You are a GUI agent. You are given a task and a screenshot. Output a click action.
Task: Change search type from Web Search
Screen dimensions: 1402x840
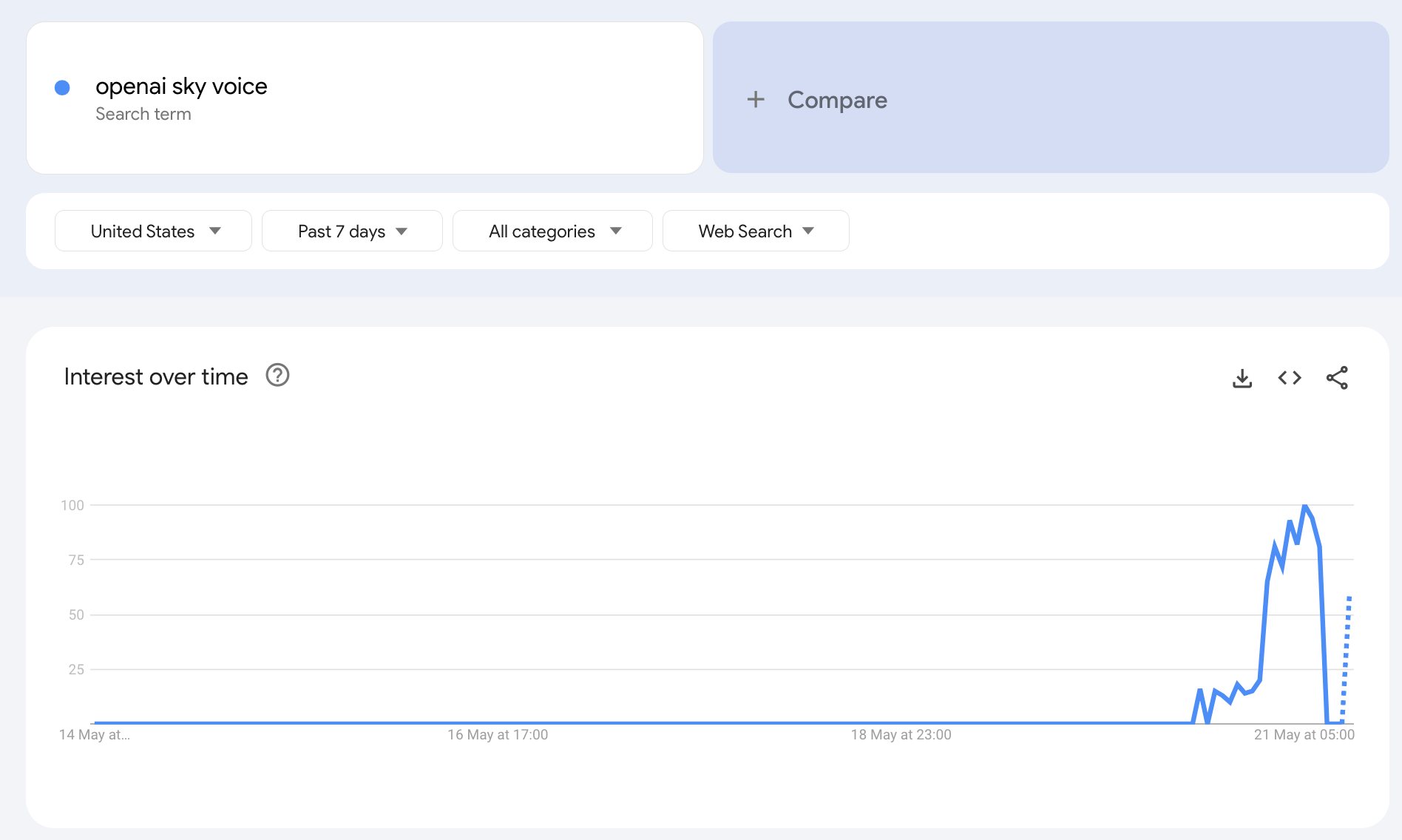(755, 231)
